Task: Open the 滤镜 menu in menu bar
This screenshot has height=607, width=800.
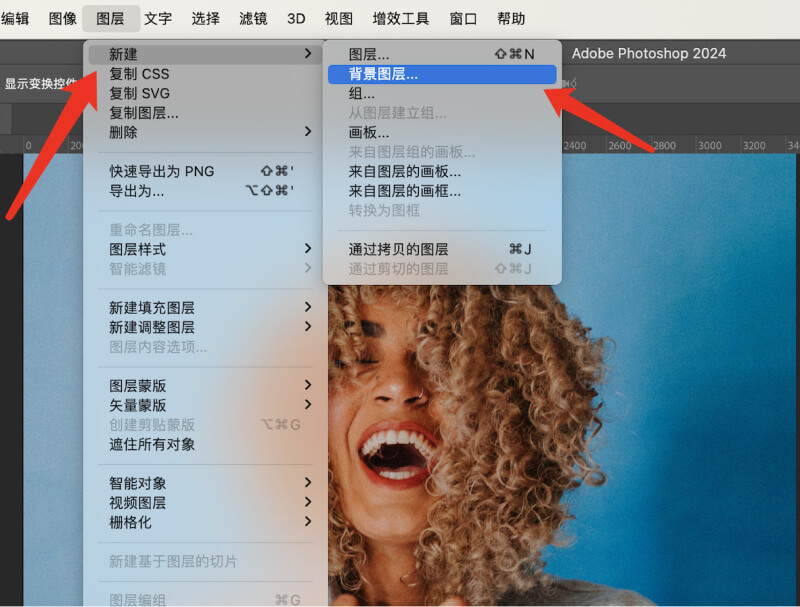Action: tap(253, 19)
